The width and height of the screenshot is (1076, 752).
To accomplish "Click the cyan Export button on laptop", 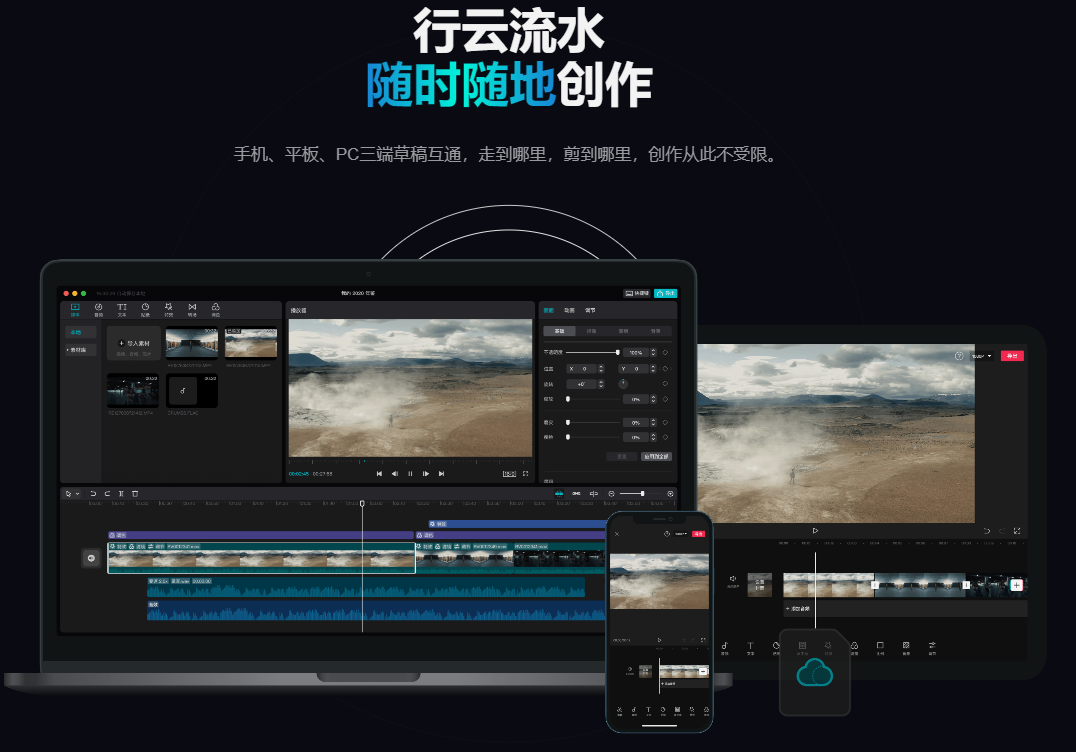I will pos(666,293).
